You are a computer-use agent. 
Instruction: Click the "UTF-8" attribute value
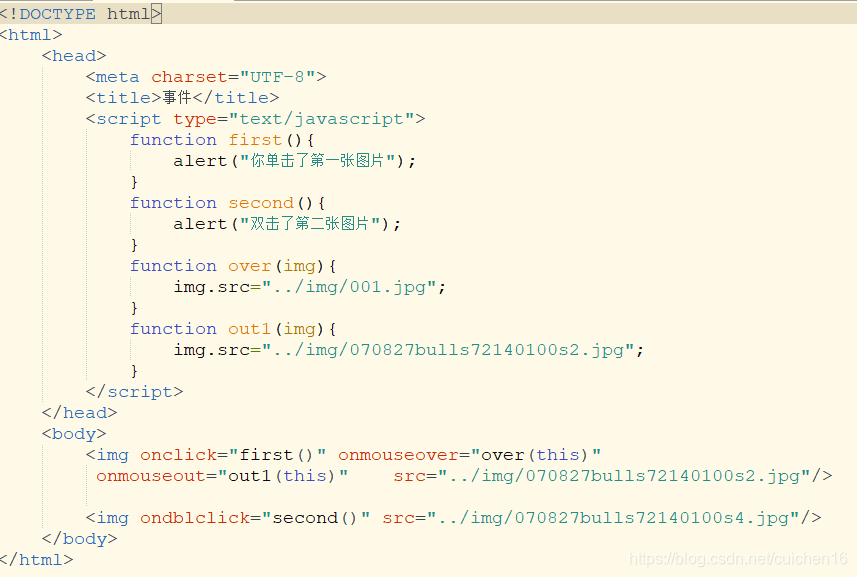[x=277, y=77]
